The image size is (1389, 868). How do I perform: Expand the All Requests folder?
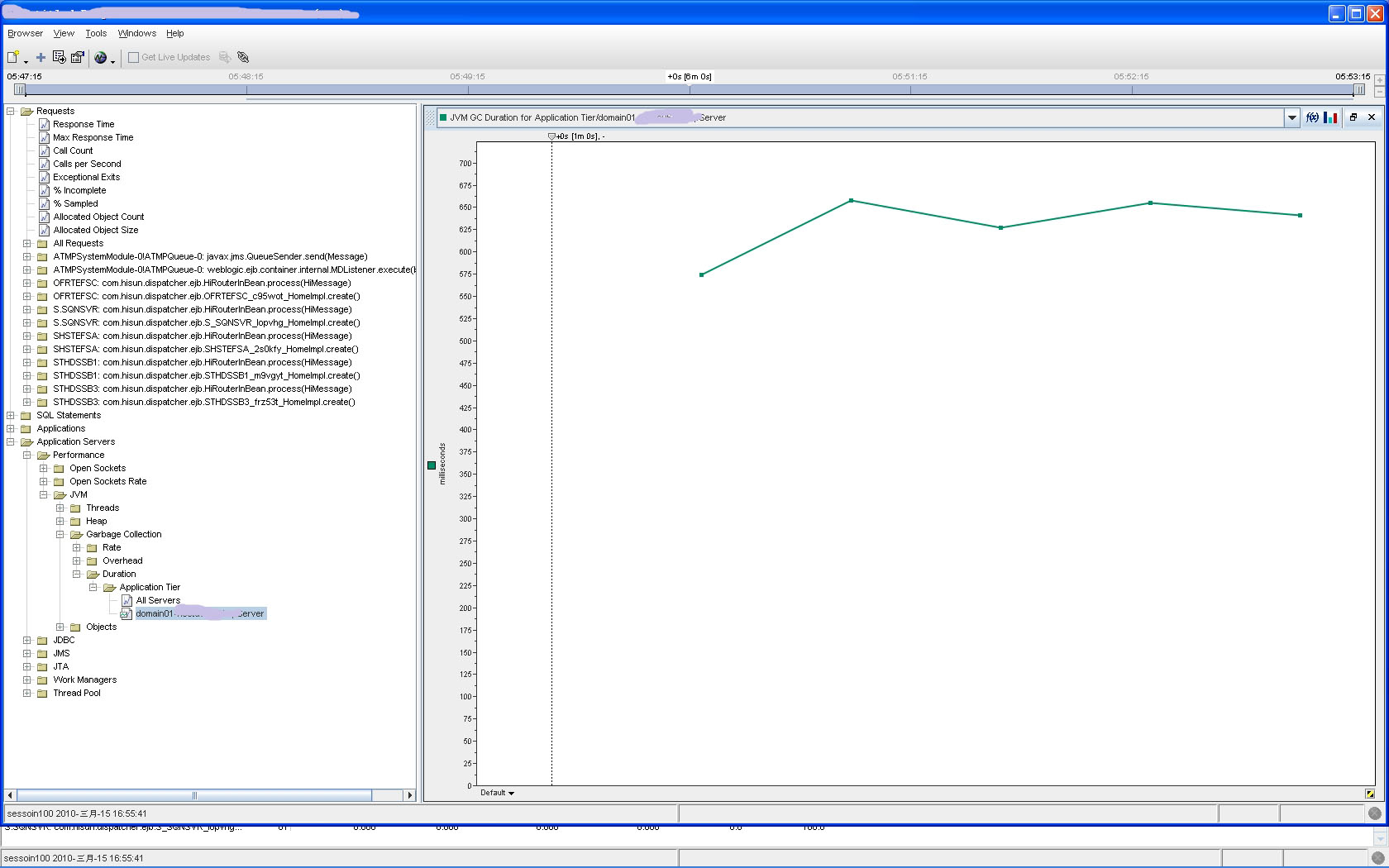click(26, 243)
